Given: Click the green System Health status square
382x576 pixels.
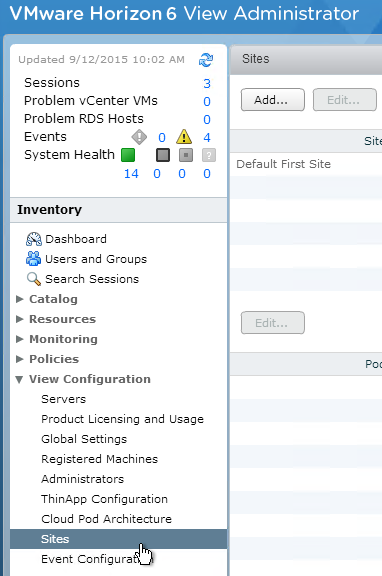Looking at the screenshot, I should click(x=128, y=155).
